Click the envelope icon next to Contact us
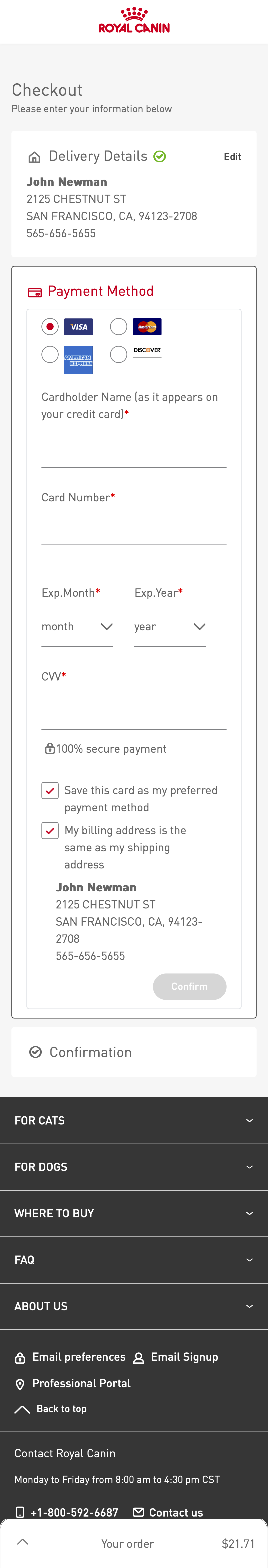Viewport: 268px width, 1568px height. [138, 1513]
